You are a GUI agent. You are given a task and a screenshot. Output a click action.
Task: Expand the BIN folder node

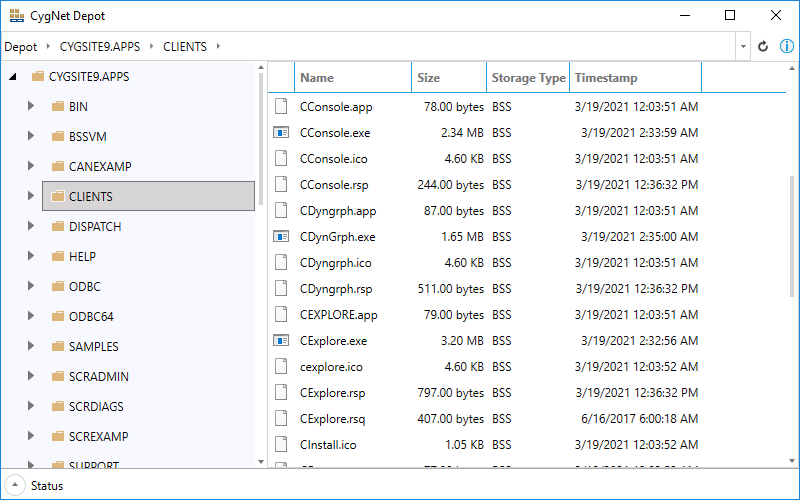tap(31, 106)
